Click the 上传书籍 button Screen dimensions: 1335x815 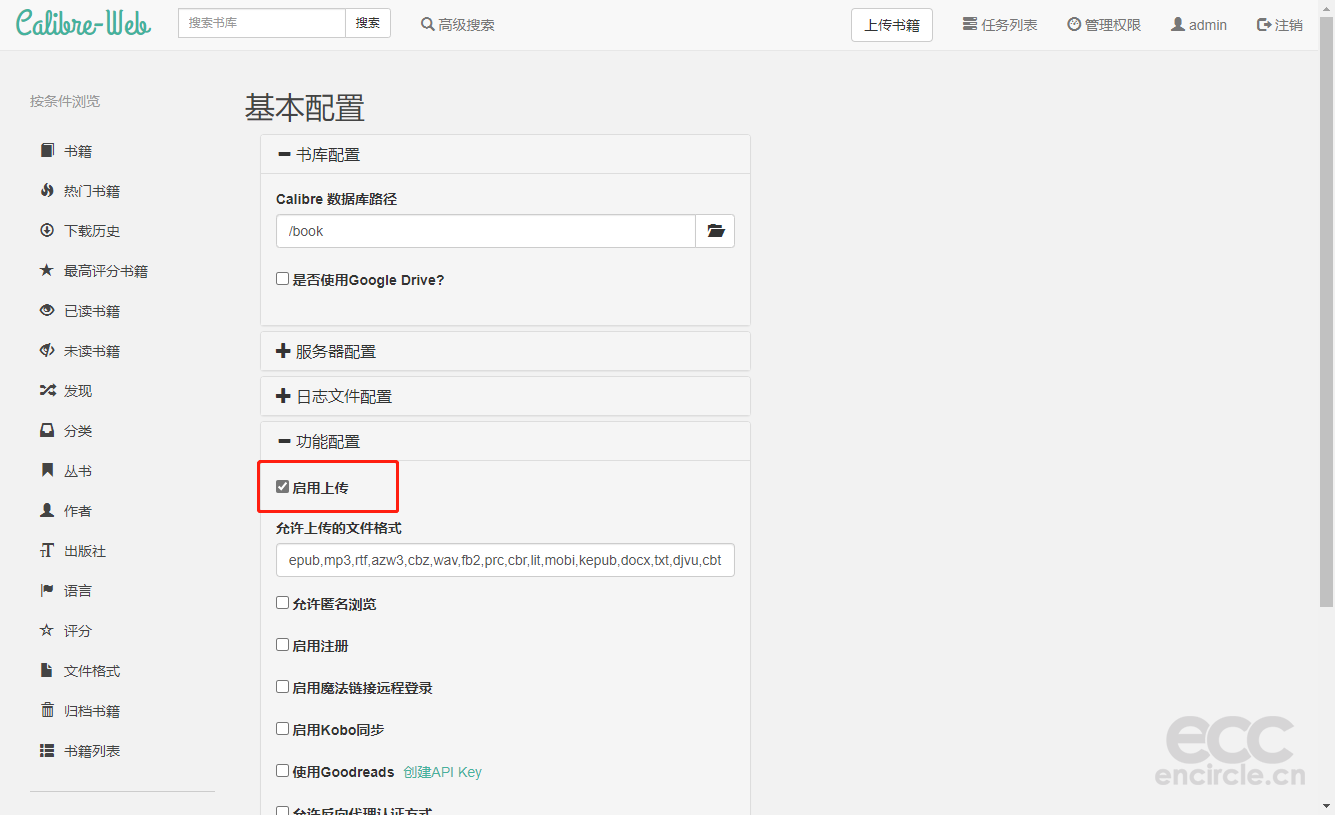[x=891, y=25]
